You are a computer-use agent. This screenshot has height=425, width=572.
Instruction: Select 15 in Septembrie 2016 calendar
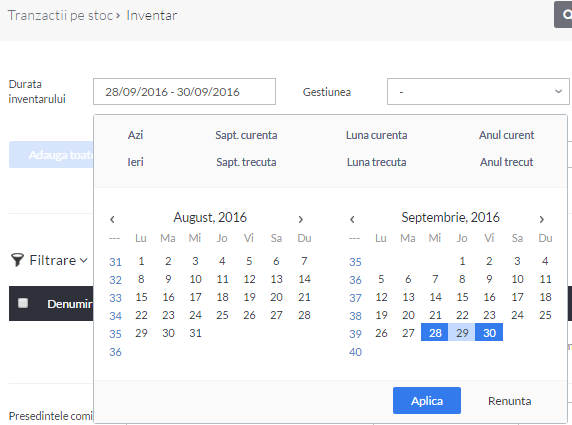(x=462, y=297)
